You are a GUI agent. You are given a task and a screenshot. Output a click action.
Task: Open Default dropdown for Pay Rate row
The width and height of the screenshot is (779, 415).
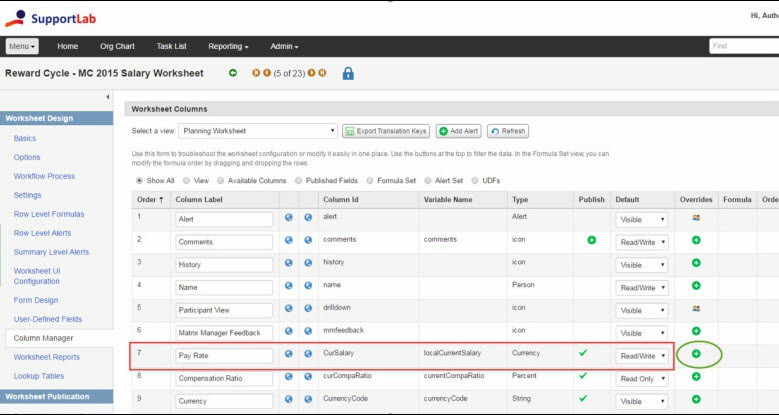[641, 356]
